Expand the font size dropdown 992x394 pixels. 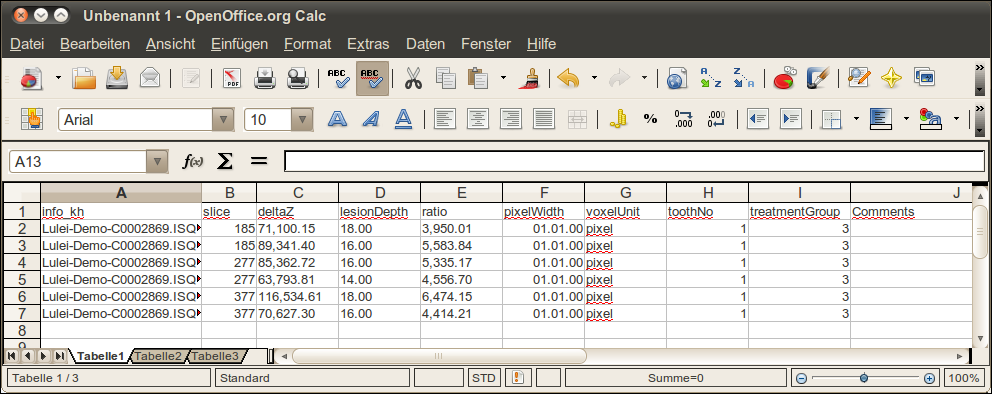pos(302,120)
